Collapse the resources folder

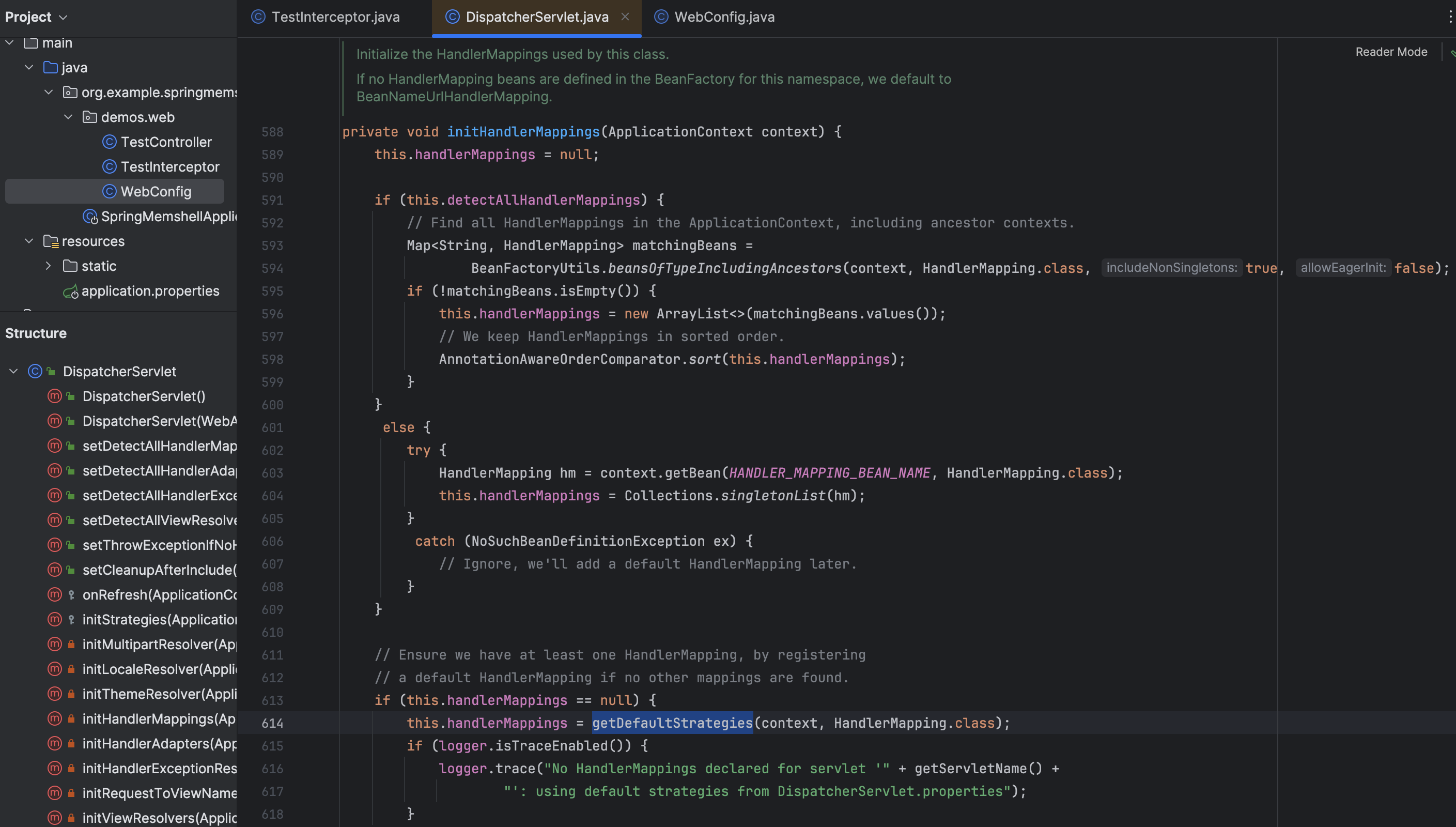coord(29,241)
